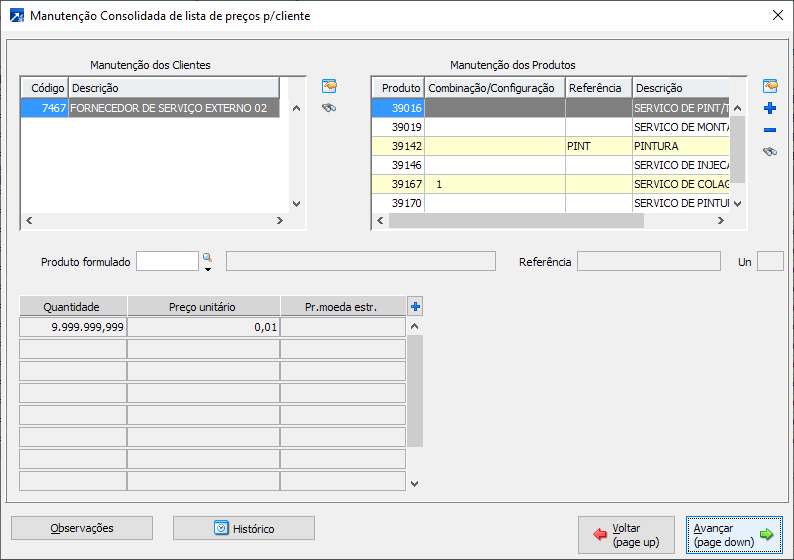Sort by the Produto column header
The width and height of the screenshot is (794, 560).
[x=400, y=88]
